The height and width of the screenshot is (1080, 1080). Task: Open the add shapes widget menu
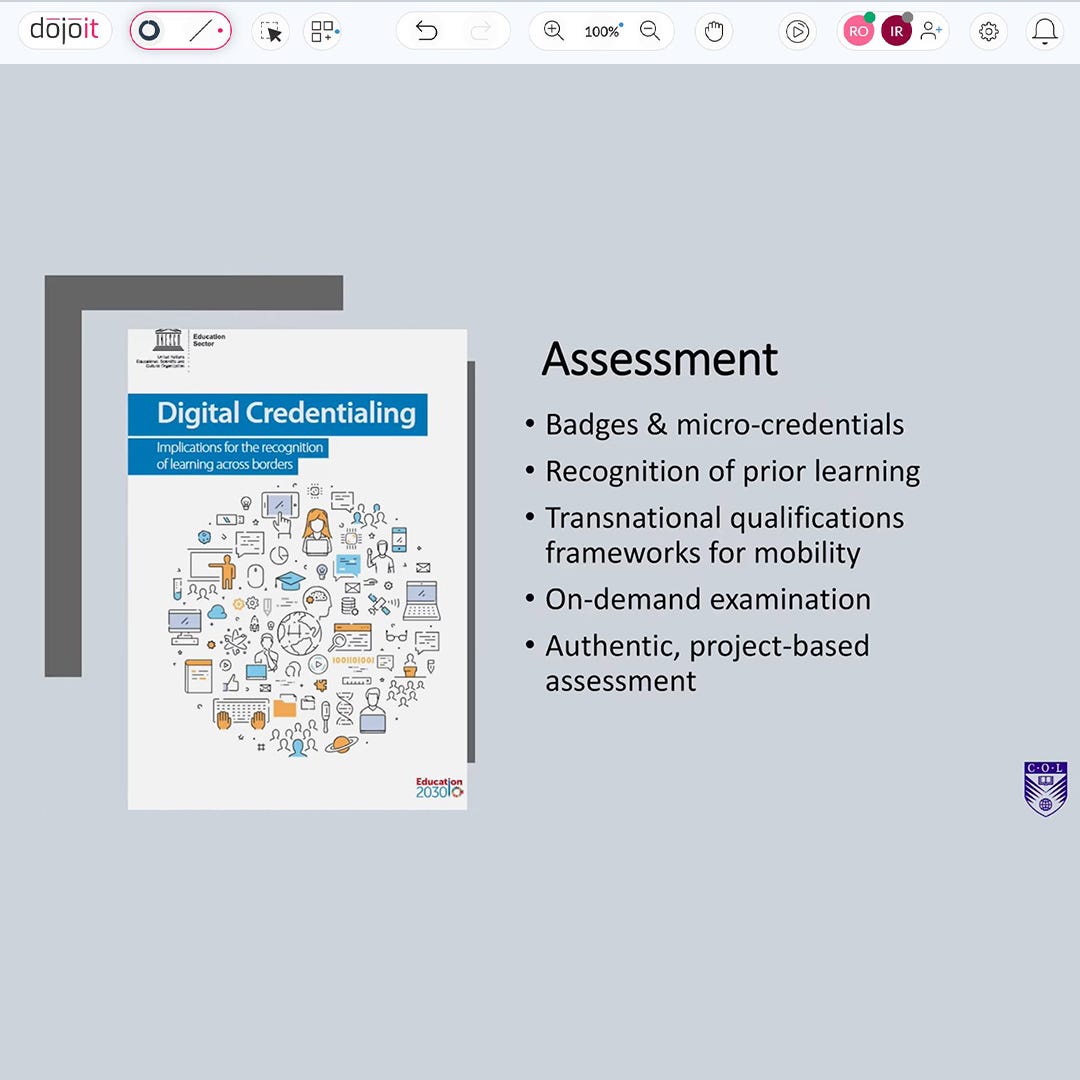point(322,31)
